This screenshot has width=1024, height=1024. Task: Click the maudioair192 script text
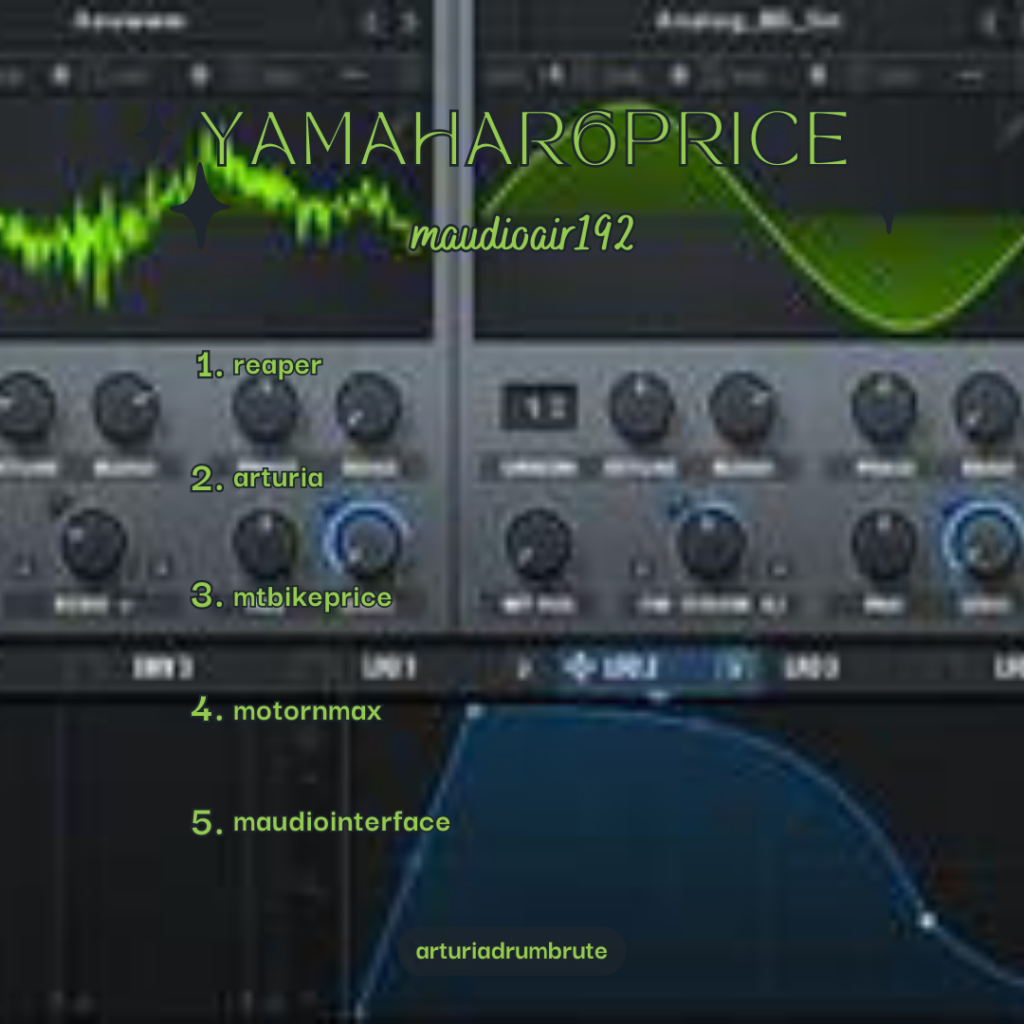click(522, 233)
